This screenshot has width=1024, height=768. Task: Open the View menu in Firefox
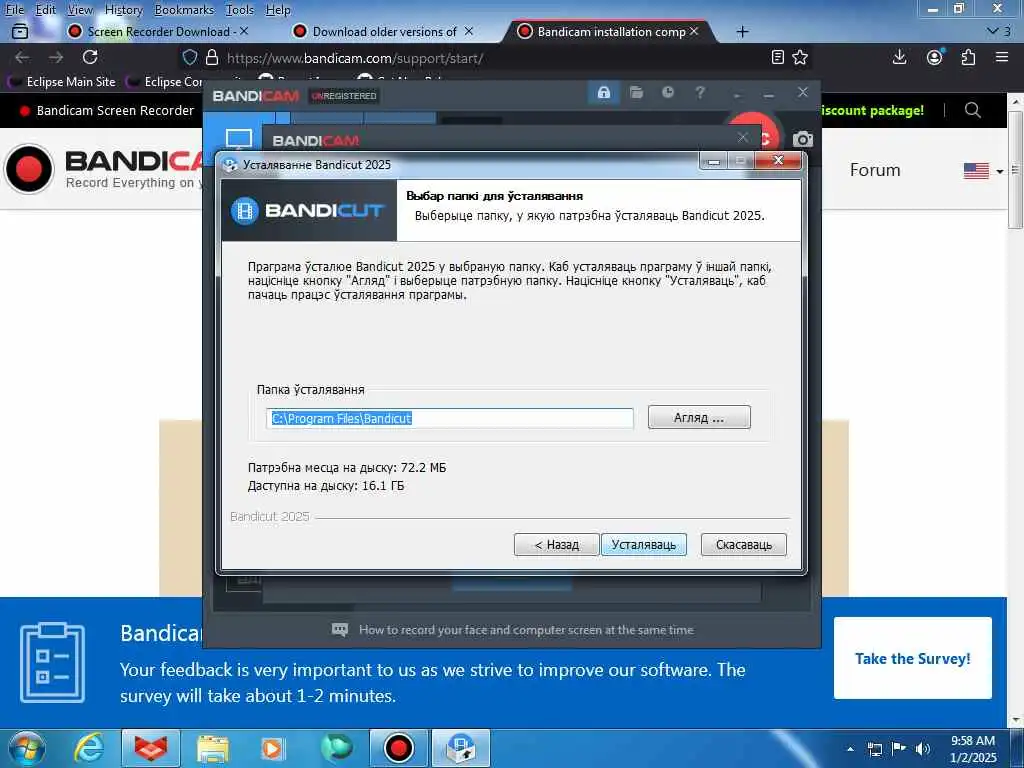tap(80, 10)
